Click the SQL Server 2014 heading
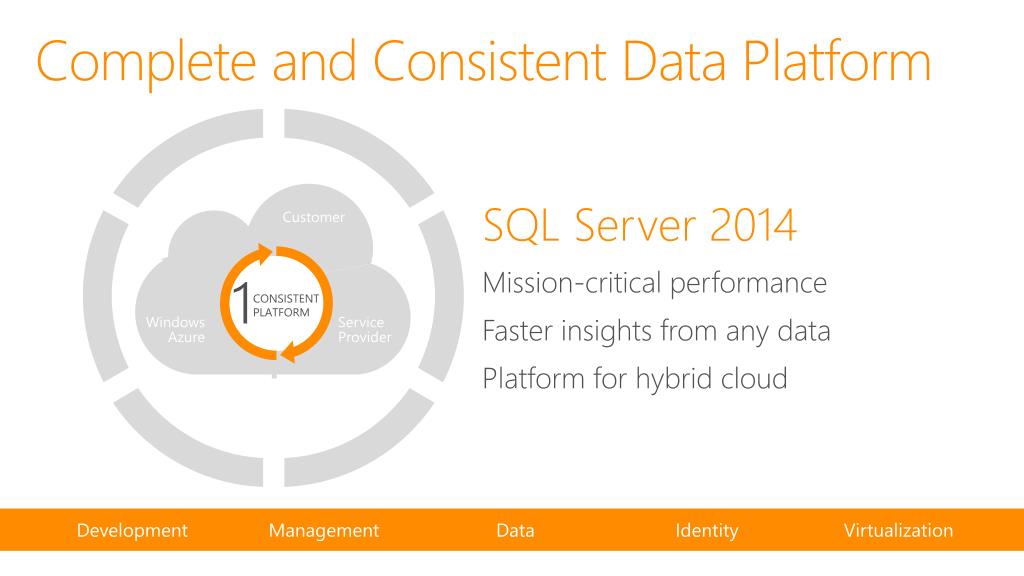The width and height of the screenshot is (1024, 576). point(640,225)
